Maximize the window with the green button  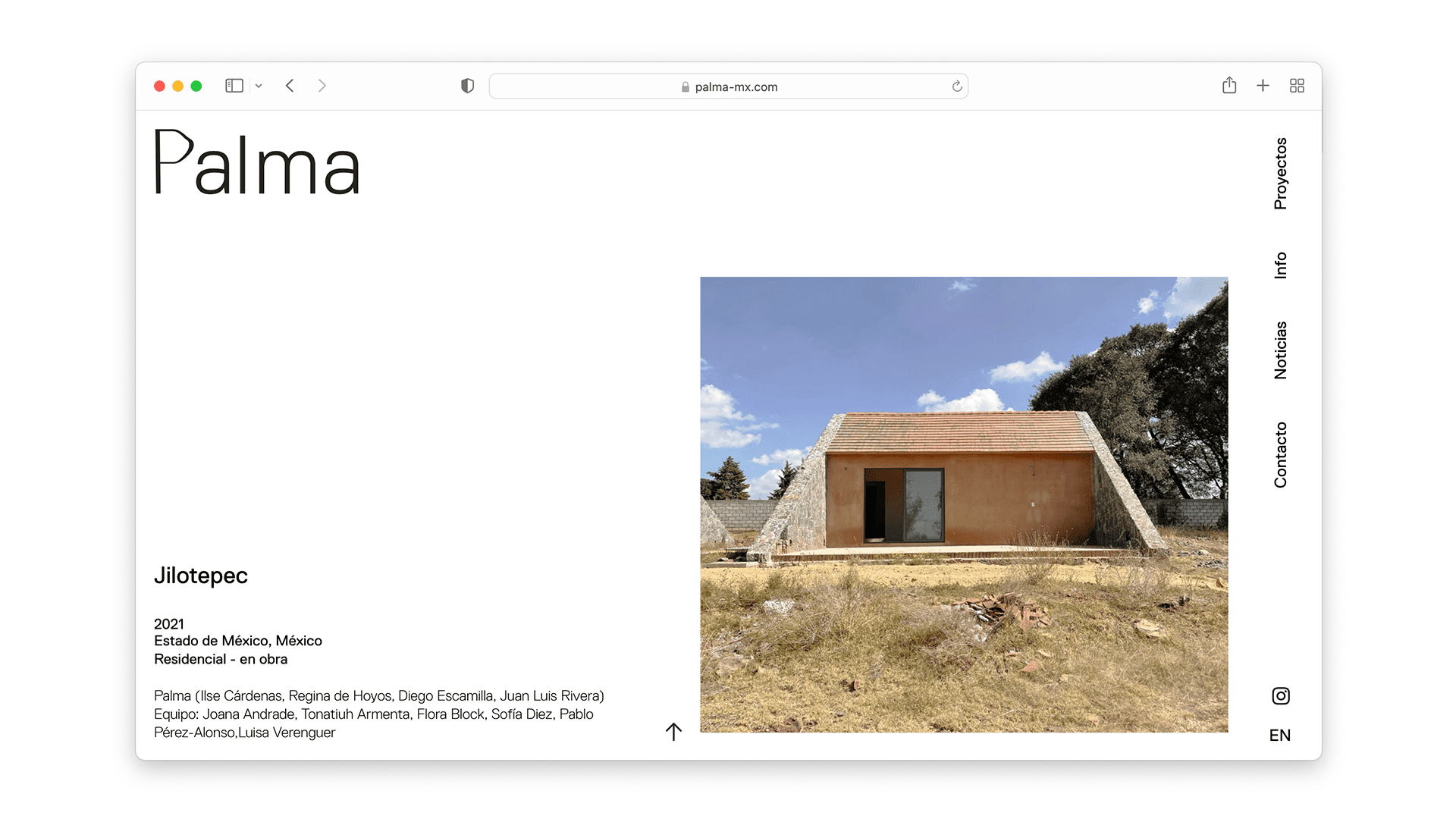(196, 86)
